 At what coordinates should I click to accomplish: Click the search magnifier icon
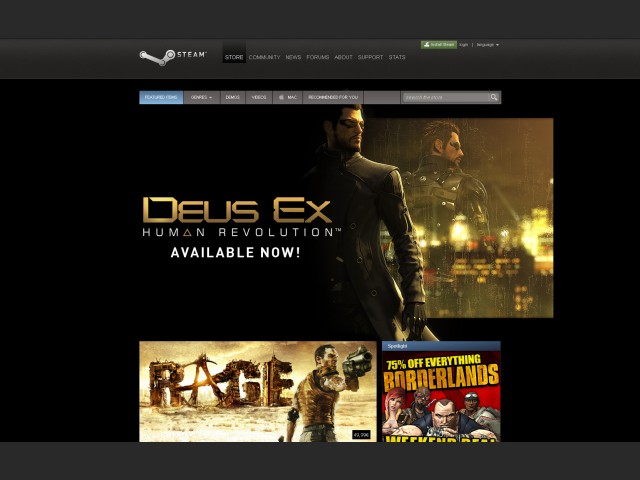[x=494, y=97]
